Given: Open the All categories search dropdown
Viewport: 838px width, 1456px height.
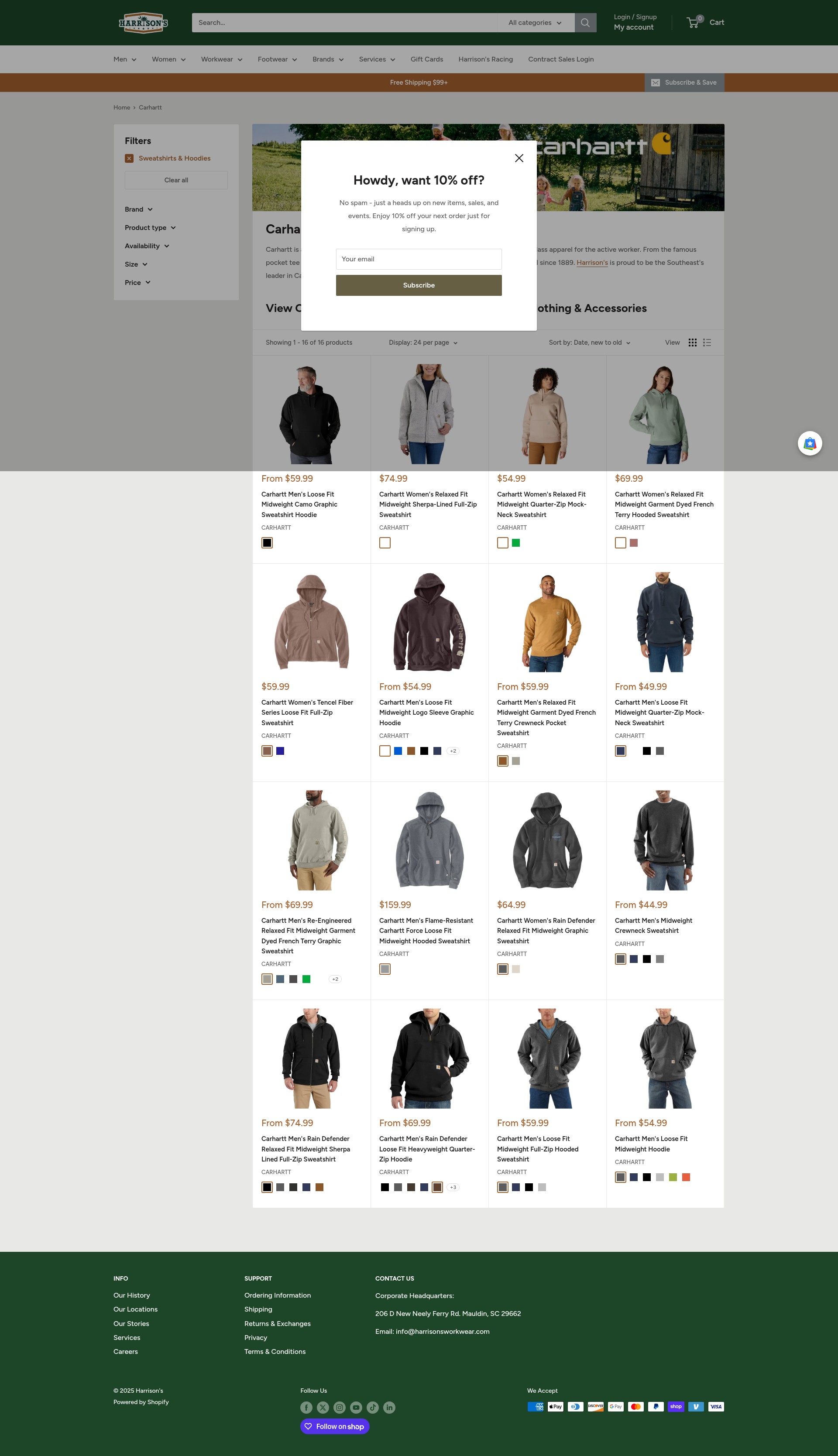Looking at the screenshot, I should (x=535, y=22).
